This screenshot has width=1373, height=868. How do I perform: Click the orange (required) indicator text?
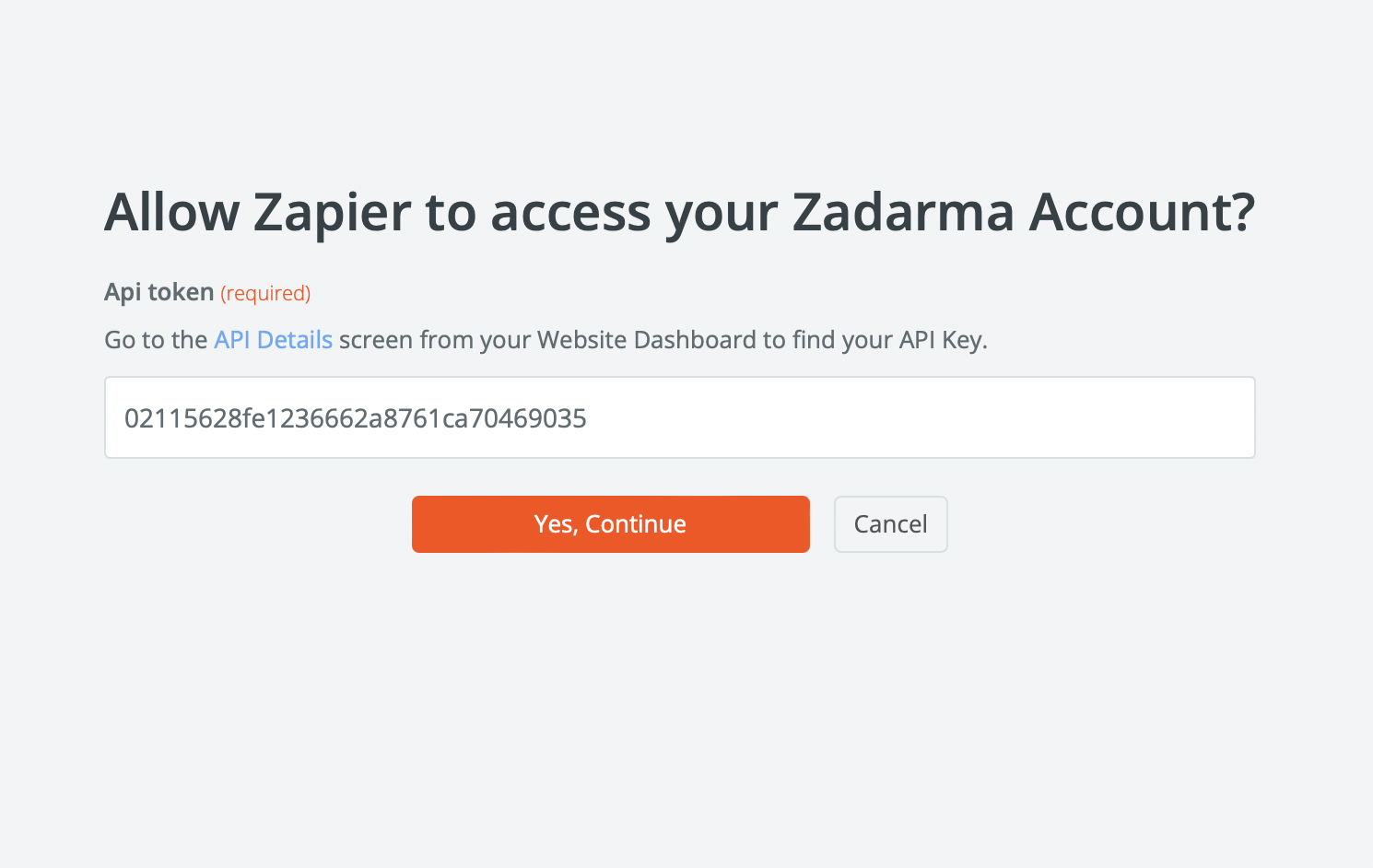pyautogui.click(x=265, y=293)
